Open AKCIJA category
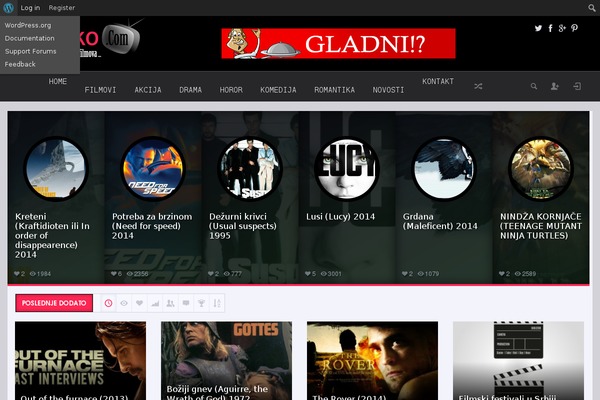The image size is (600, 400). (x=148, y=90)
